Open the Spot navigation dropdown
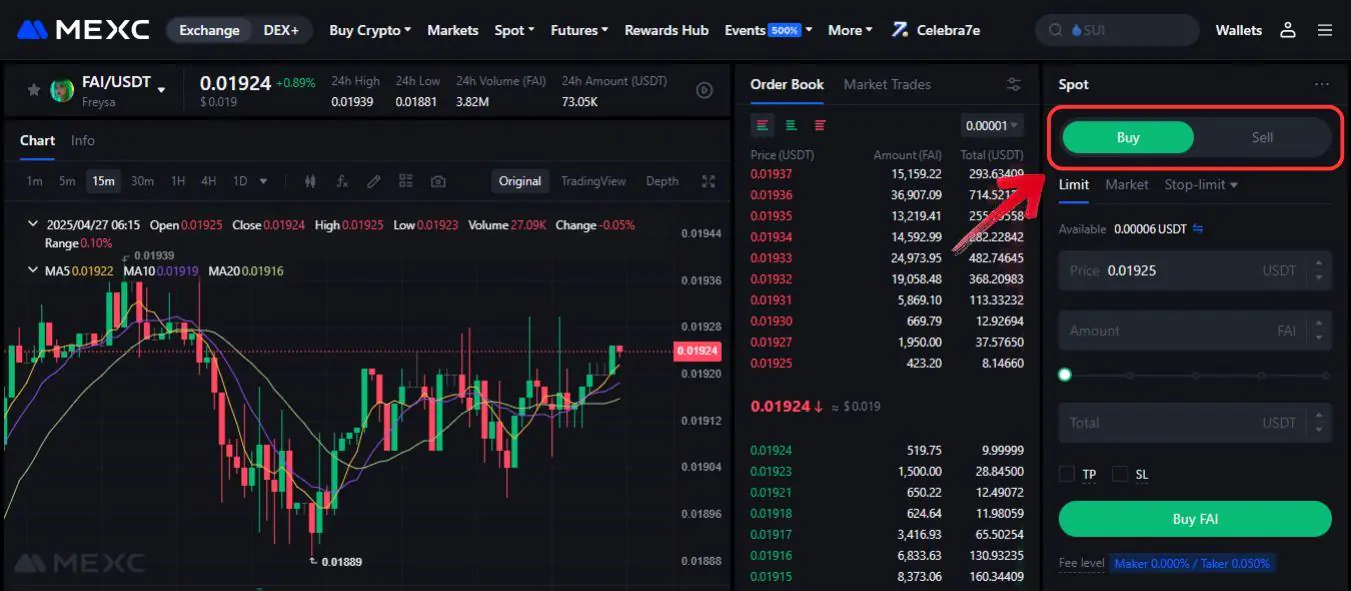The height and width of the screenshot is (591, 1351). coord(514,30)
